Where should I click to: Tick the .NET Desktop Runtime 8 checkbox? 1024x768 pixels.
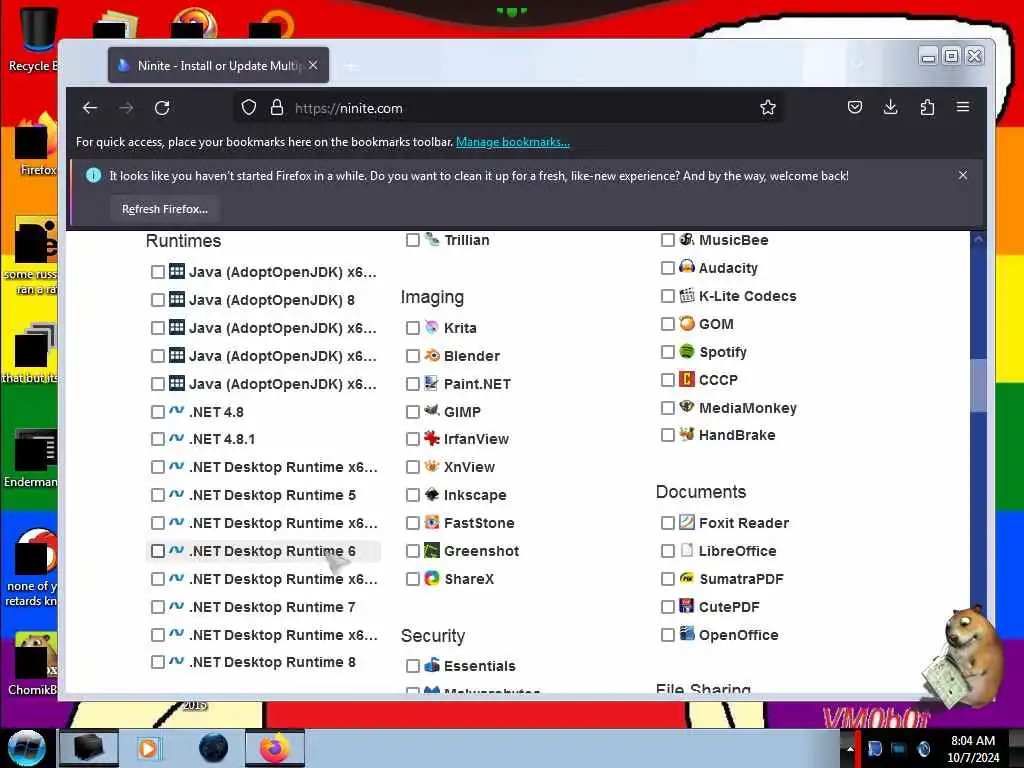pos(157,662)
